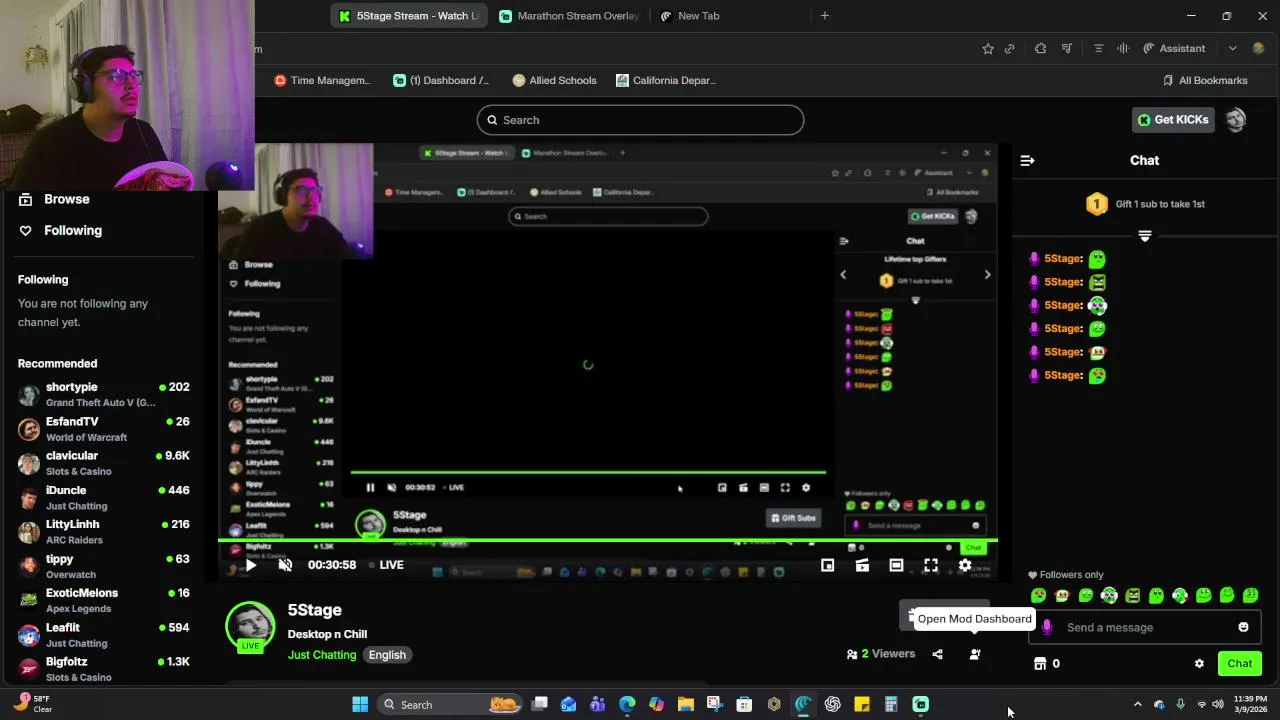Open recommended channel Leafiit
1280x720 pixels.
coord(103,635)
